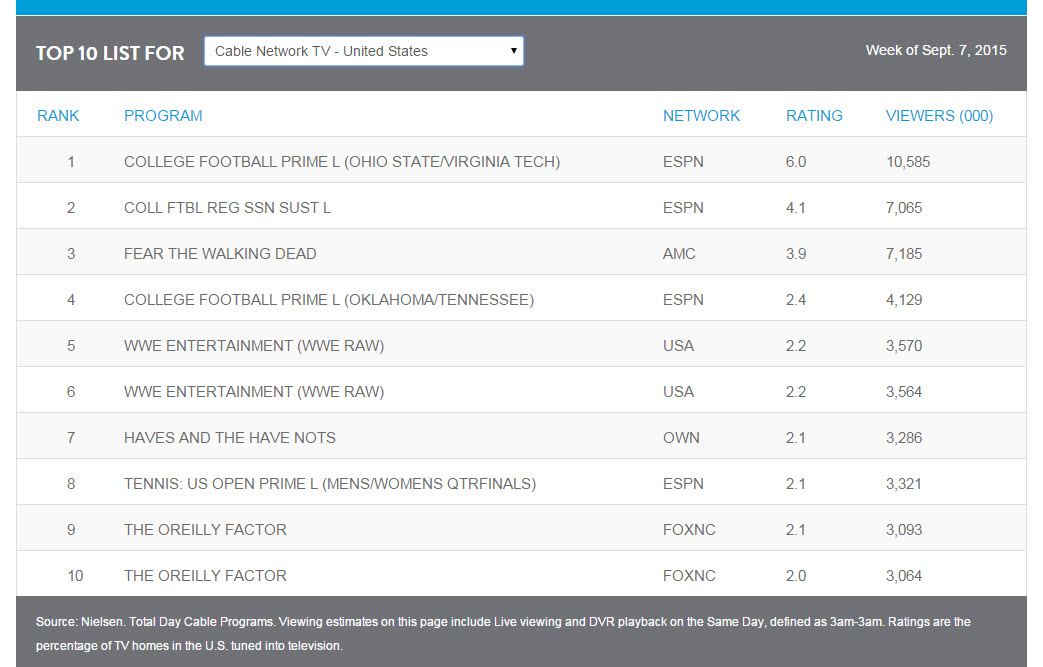Click the ESPN network for the tennis row
Screen dimensions: 1043x667
683,483
